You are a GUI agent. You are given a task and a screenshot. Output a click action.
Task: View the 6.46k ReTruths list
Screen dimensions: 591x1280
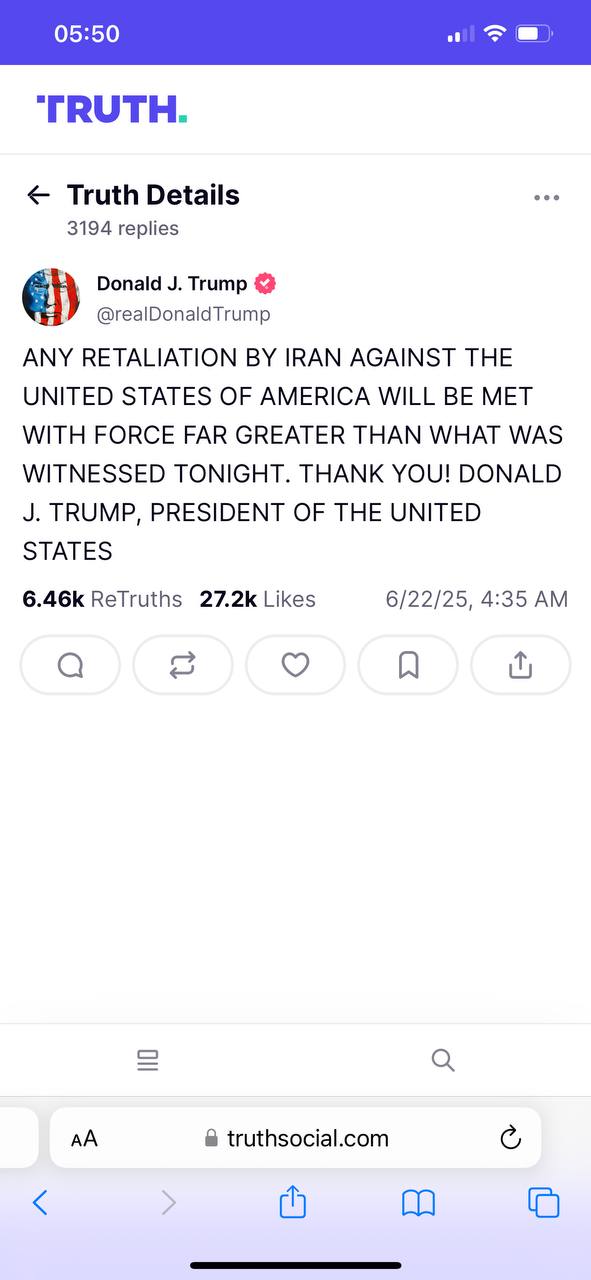102,599
